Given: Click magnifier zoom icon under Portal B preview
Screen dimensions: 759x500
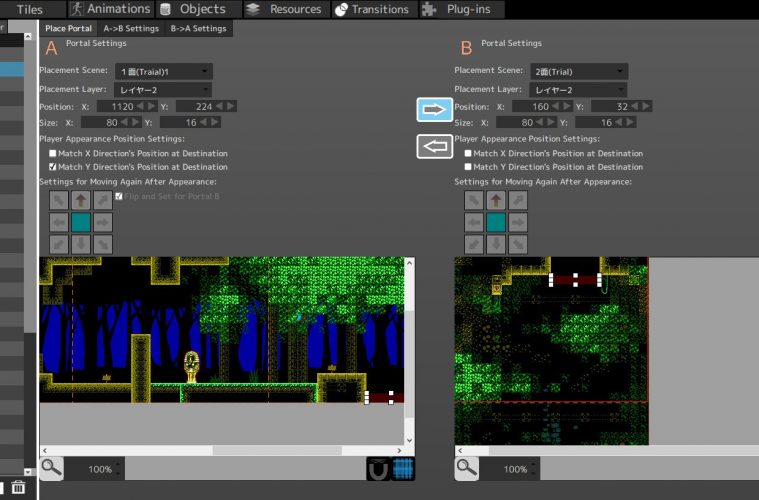Looking at the screenshot, I should tap(467, 468).
